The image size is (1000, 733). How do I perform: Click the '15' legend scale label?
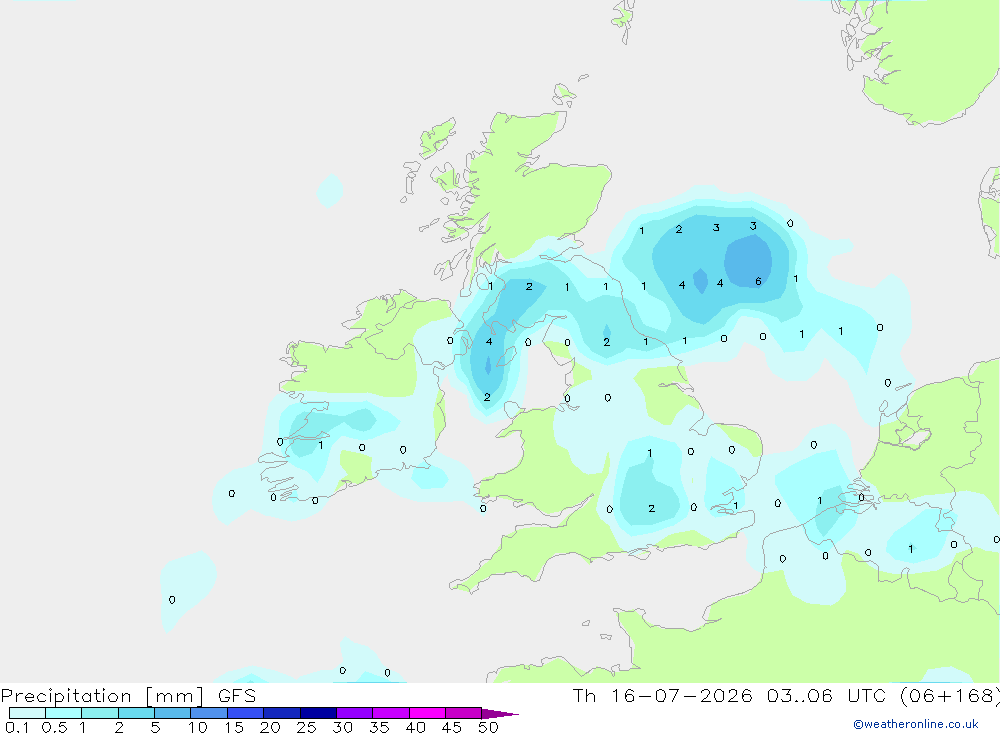[233, 727]
